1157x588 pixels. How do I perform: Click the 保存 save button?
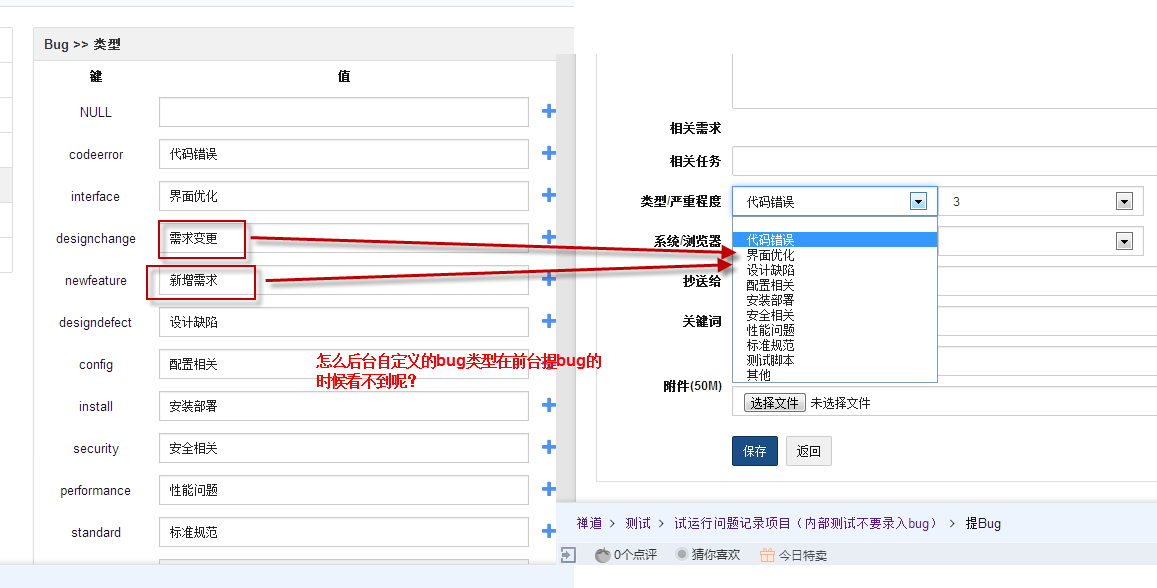click(755, 451)
